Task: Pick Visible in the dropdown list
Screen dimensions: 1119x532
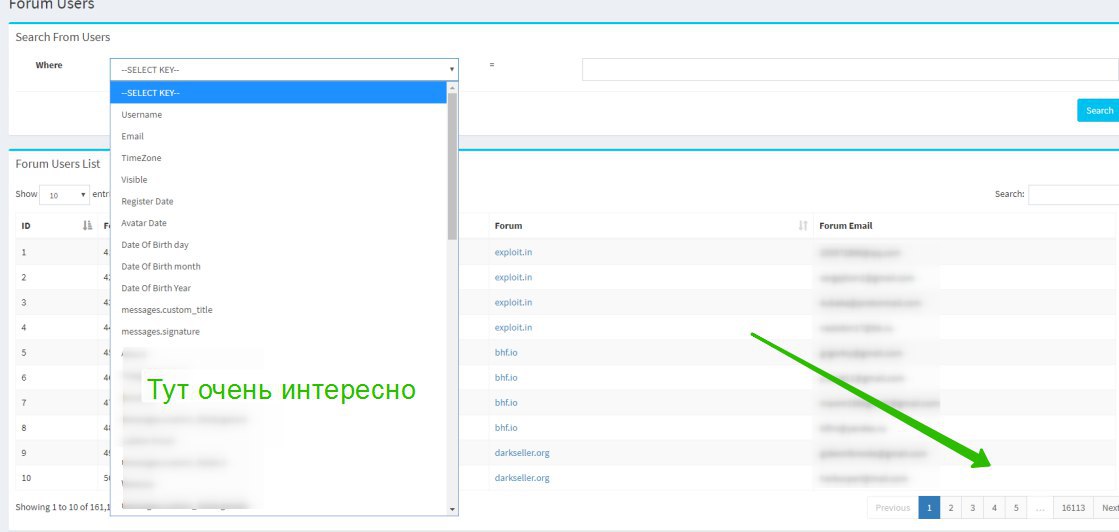Action: click(x=278, y=180)
